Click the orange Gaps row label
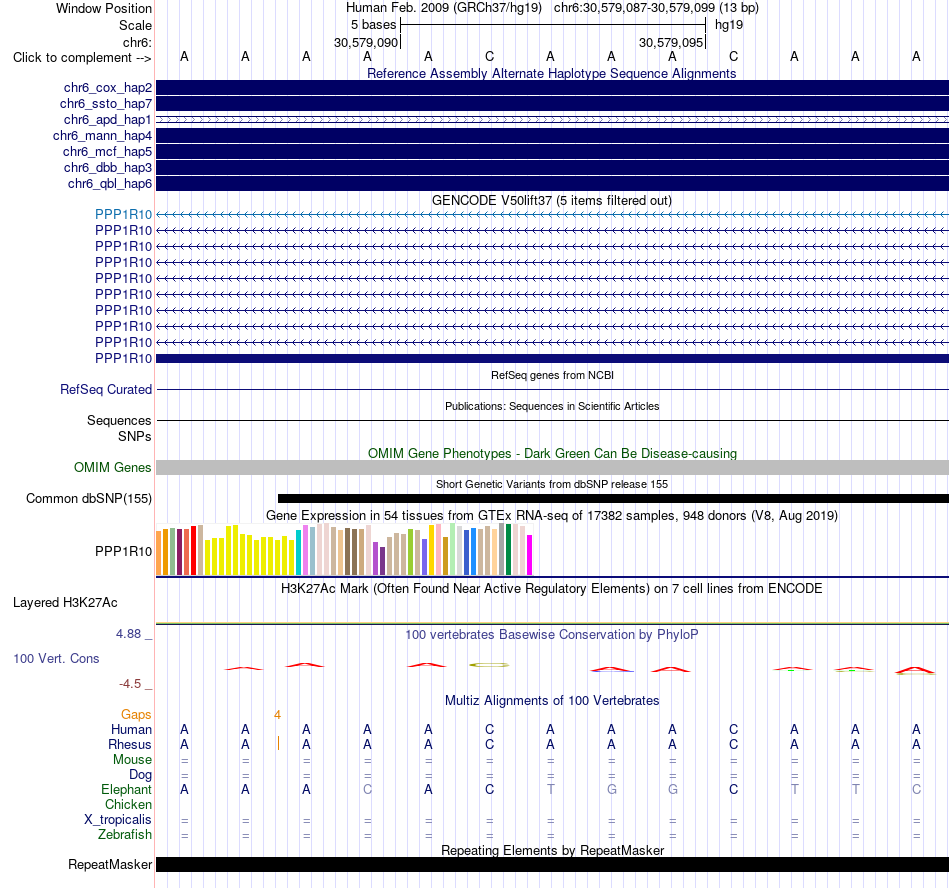Screen dimensions: 950x888 click(136, 715)
